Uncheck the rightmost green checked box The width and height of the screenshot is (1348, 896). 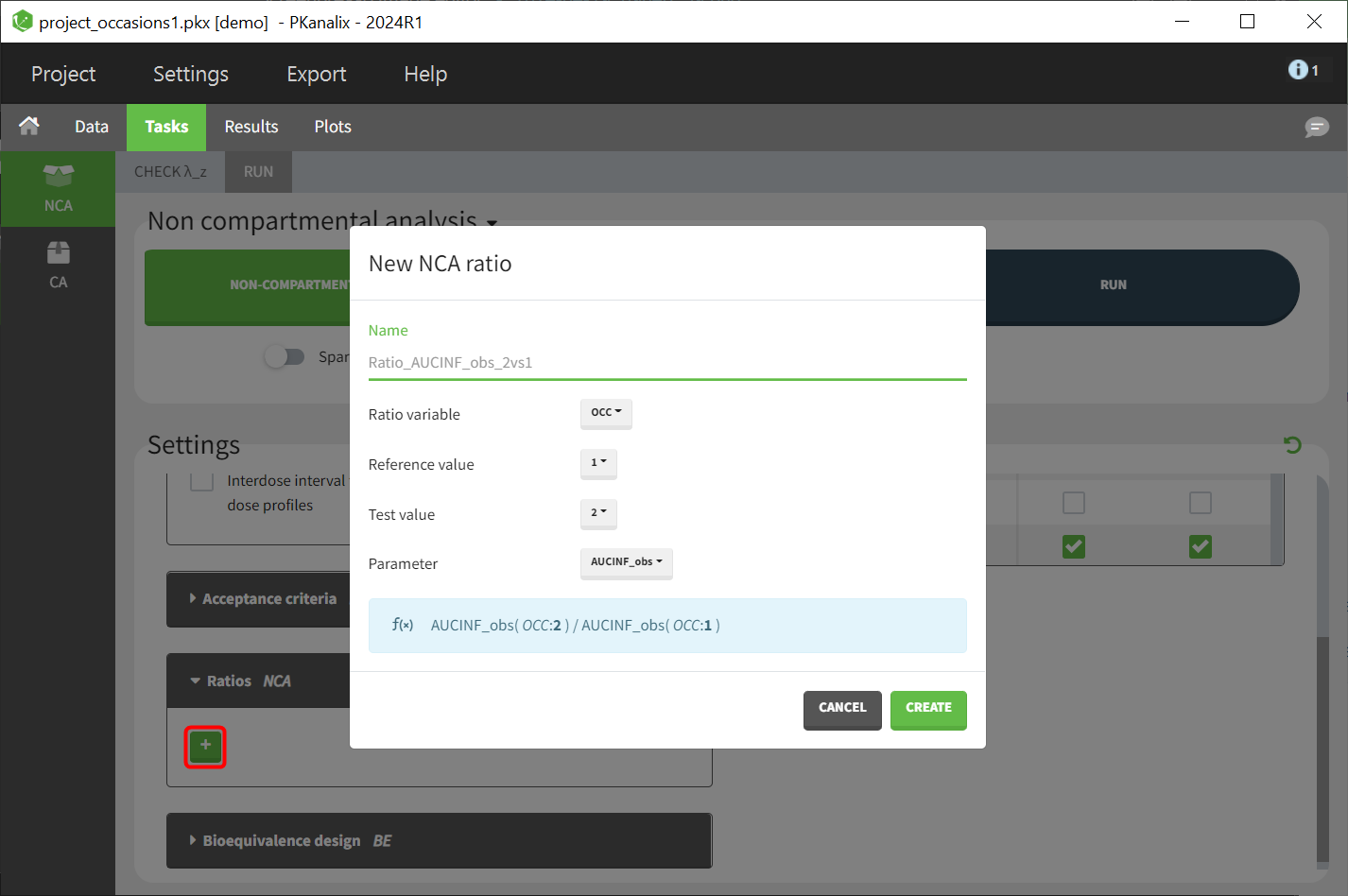pos(1200,546)
